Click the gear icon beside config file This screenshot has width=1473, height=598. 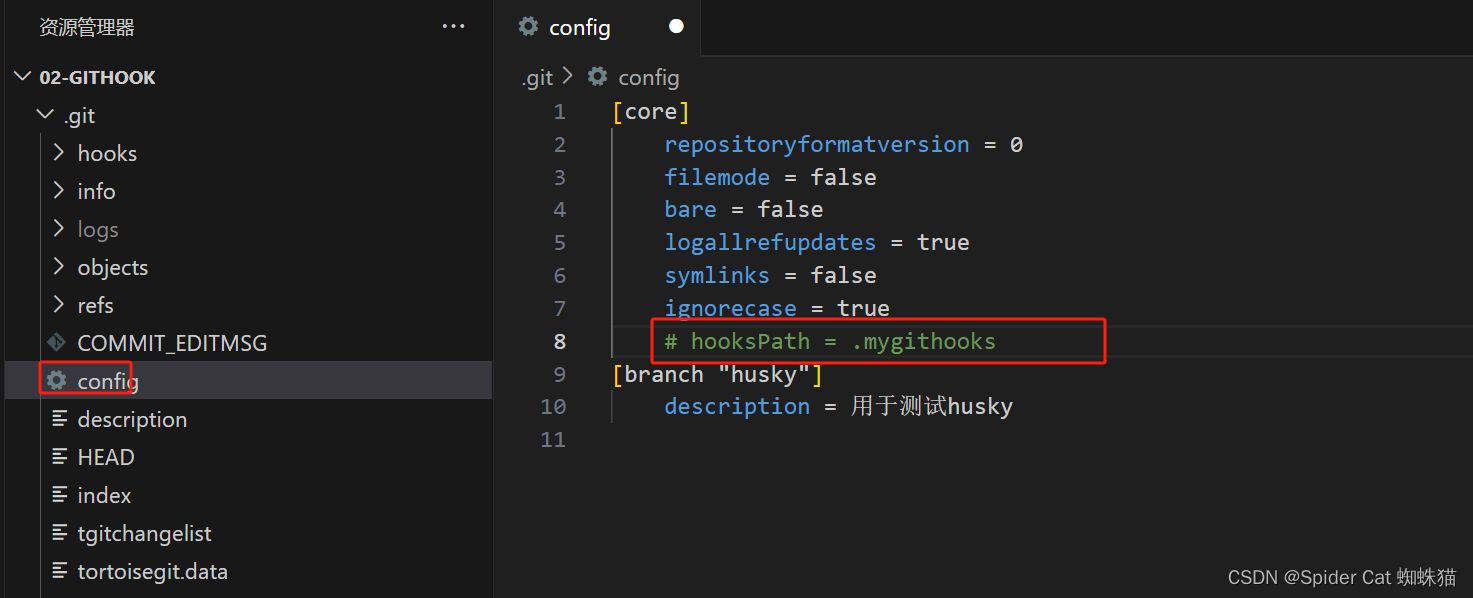pos(57,381)
